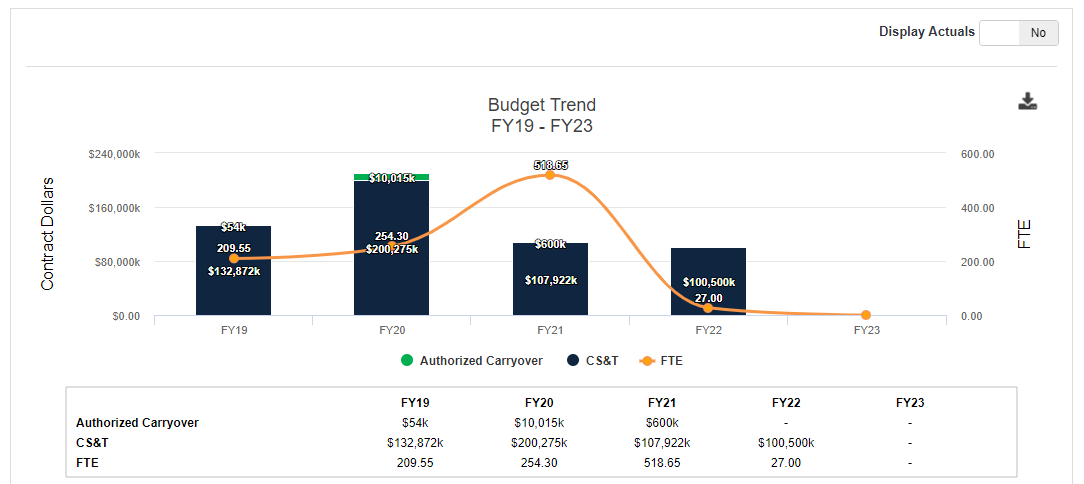Select the FY21 CS&T bar
This screenshot has height=484, width=1084.
[550, 279]
